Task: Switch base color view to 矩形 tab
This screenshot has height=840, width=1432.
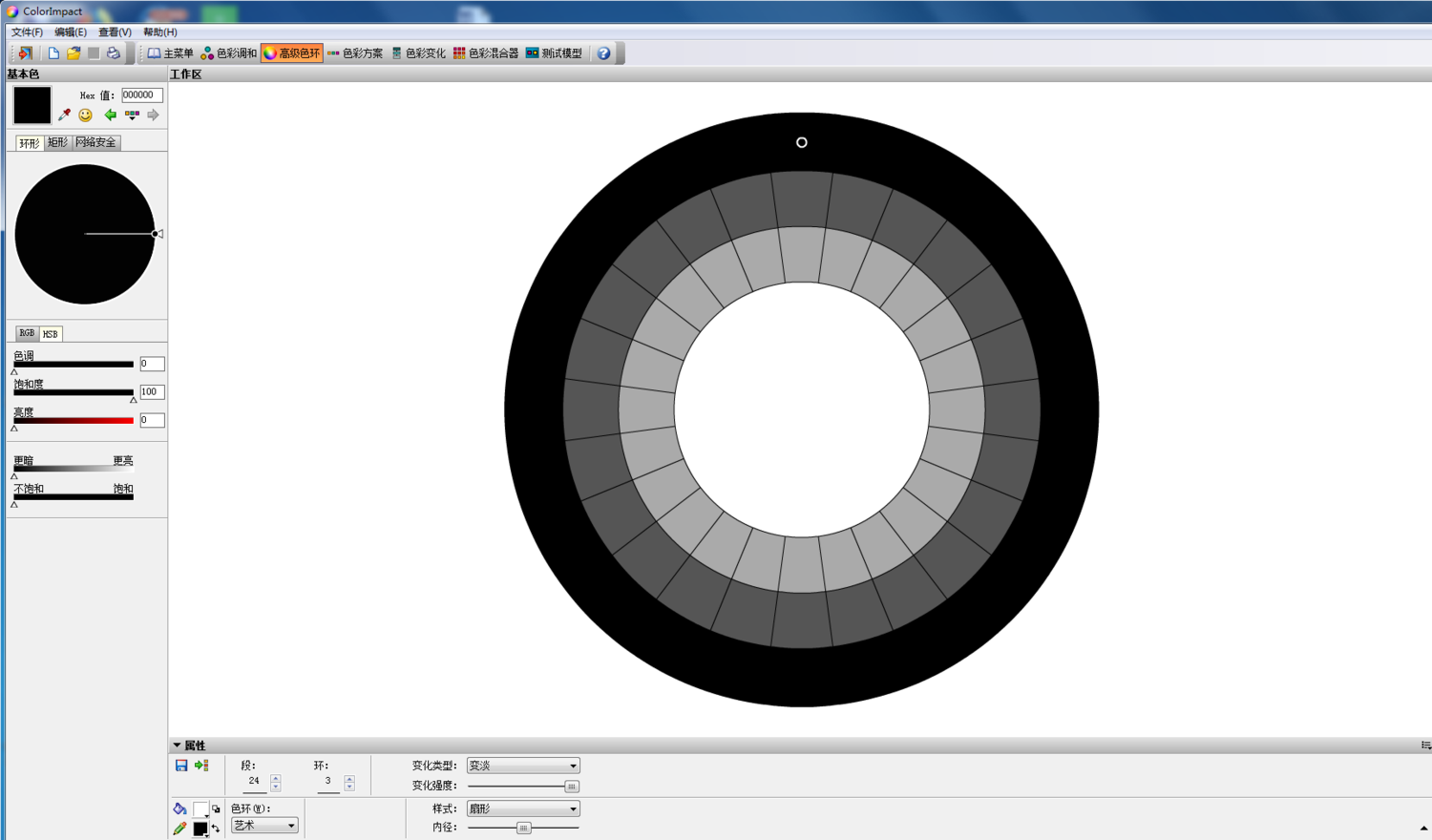Action: (x=57, y=142)
